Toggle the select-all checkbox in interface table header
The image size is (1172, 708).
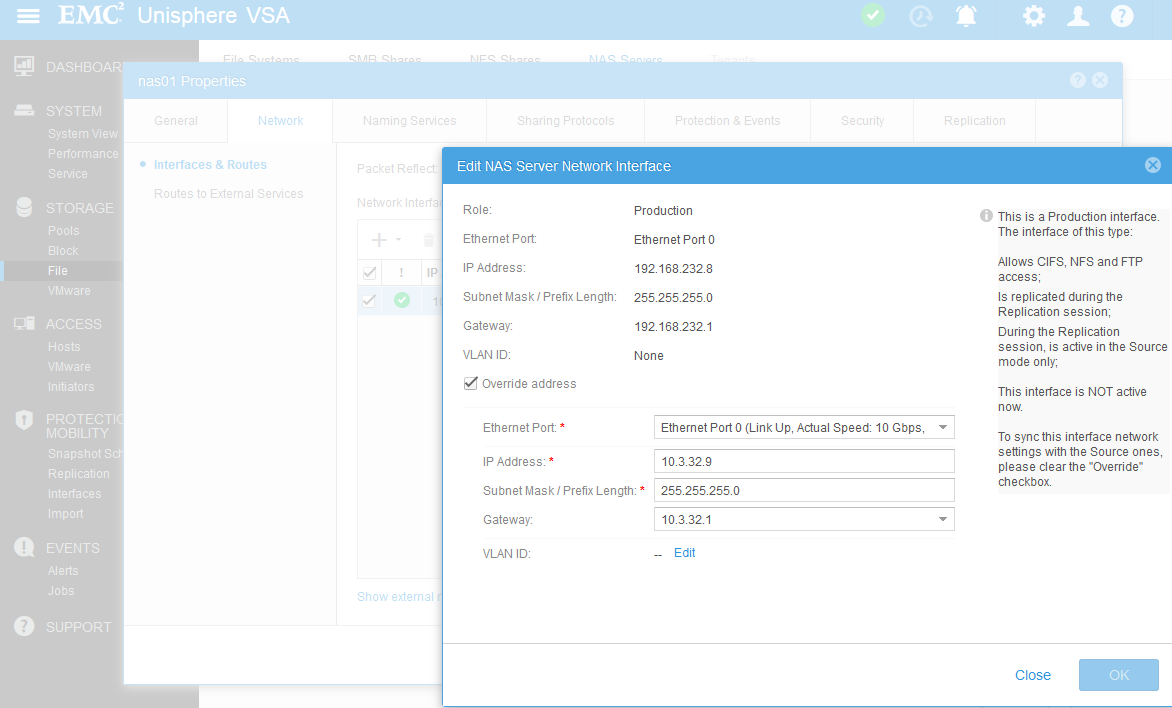[370, 272]
